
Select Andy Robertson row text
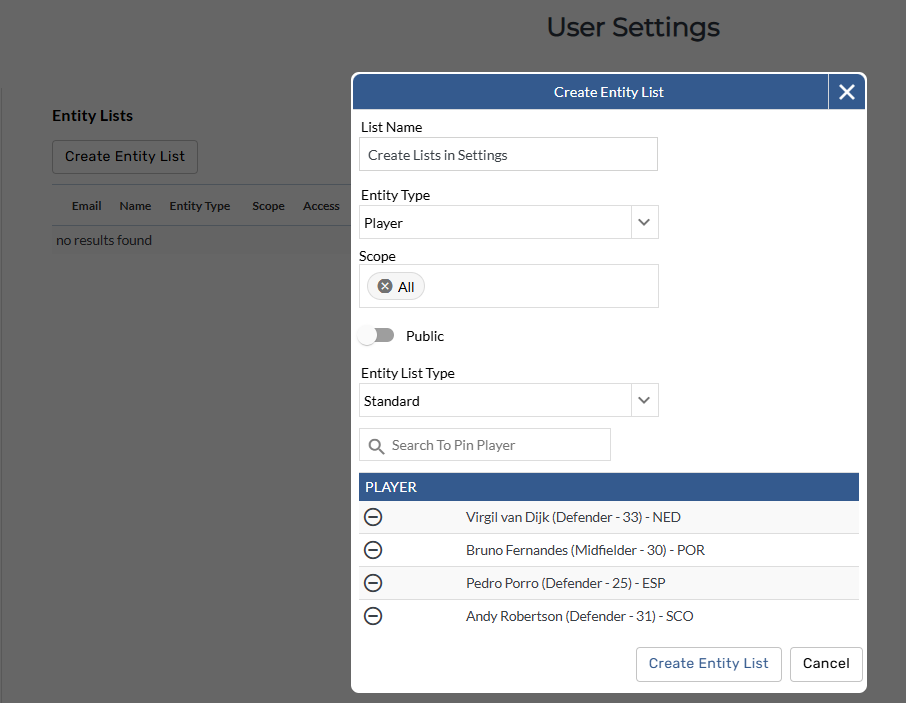point(580,616)
